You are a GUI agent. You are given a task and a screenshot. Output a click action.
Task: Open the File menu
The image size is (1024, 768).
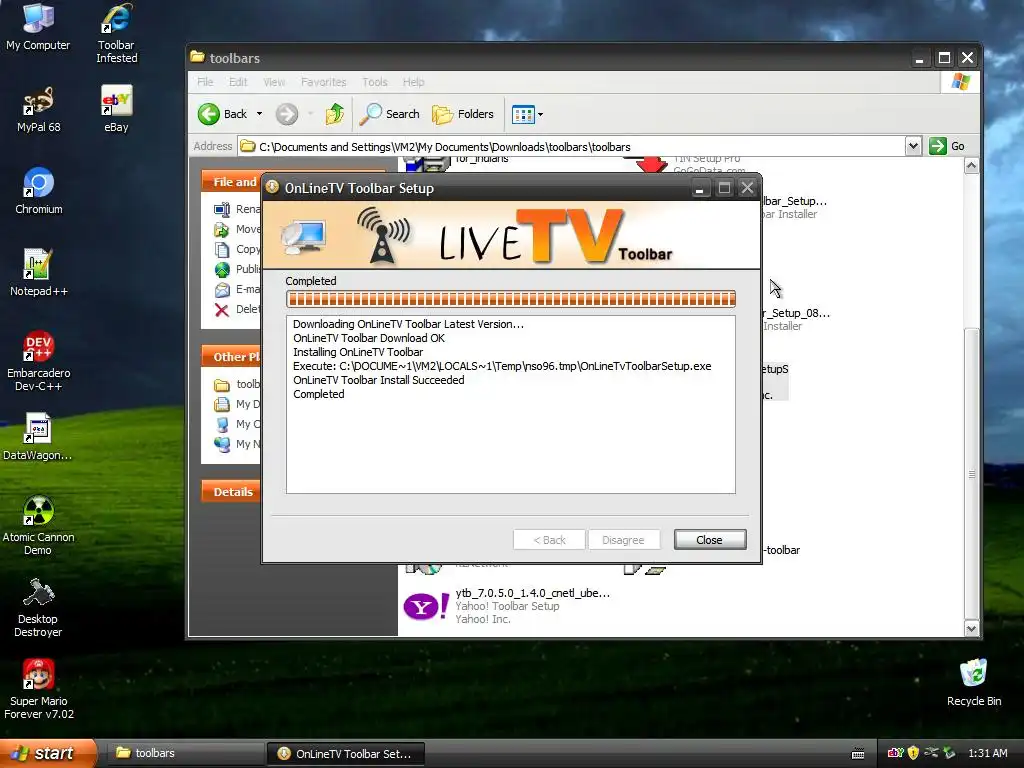tap(205, 82)
